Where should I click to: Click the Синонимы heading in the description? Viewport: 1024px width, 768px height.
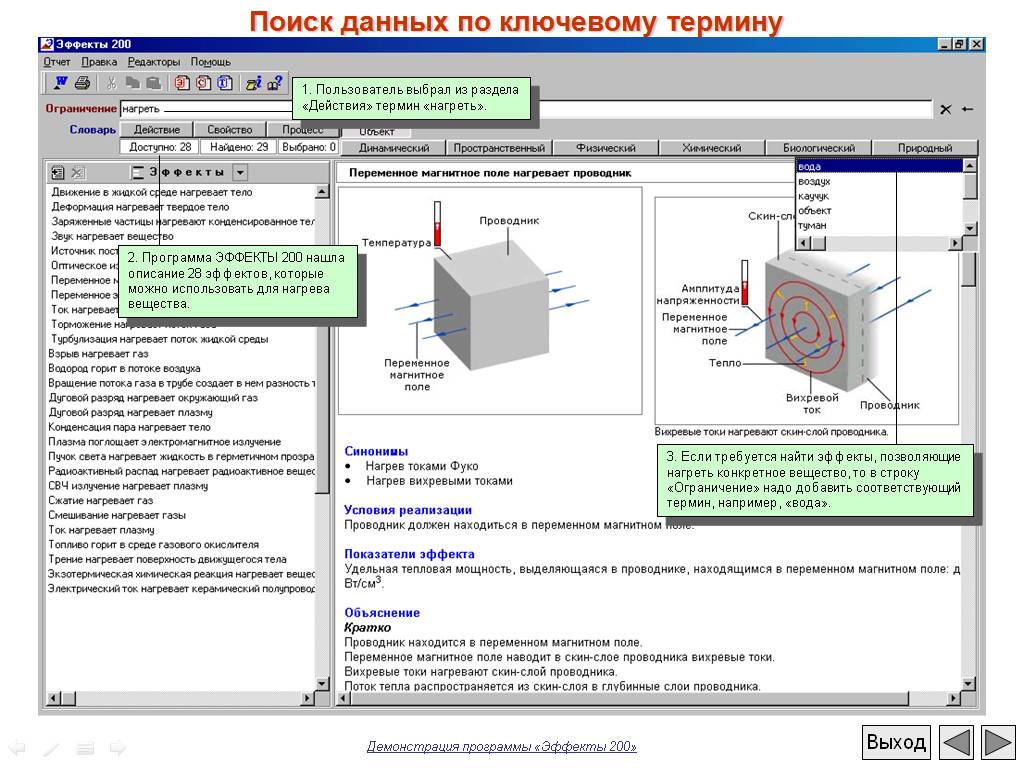(x=376, y=451)
